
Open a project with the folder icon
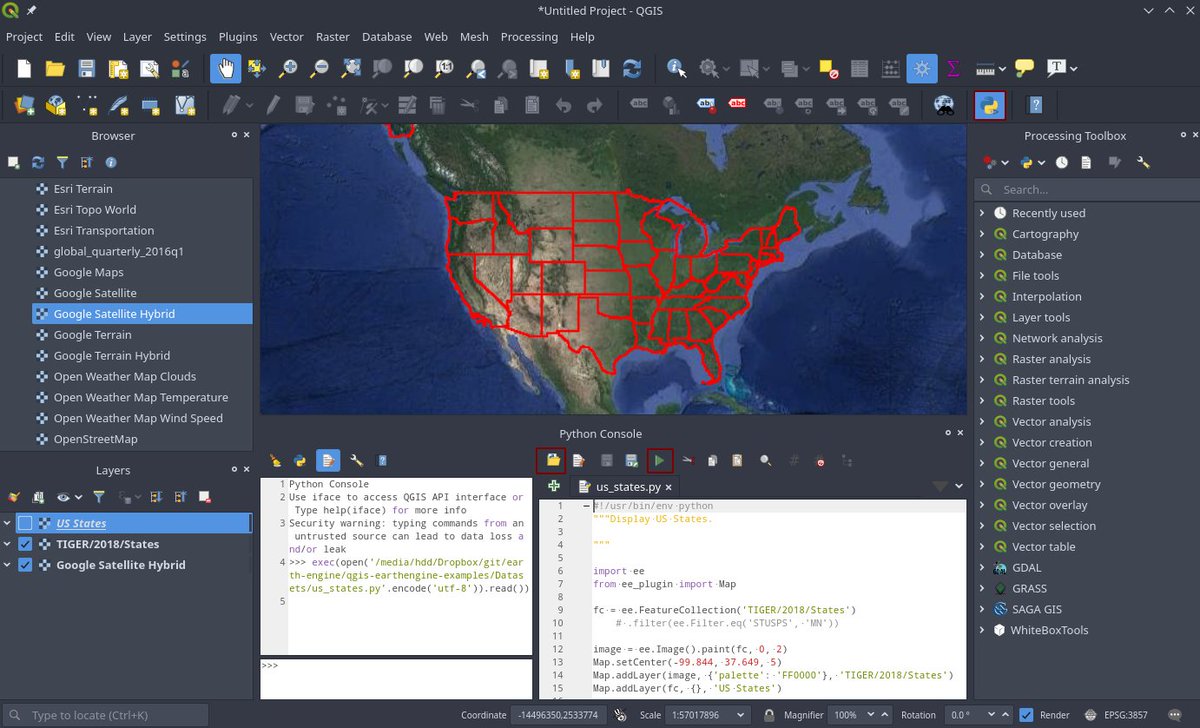tap(55, 69)
